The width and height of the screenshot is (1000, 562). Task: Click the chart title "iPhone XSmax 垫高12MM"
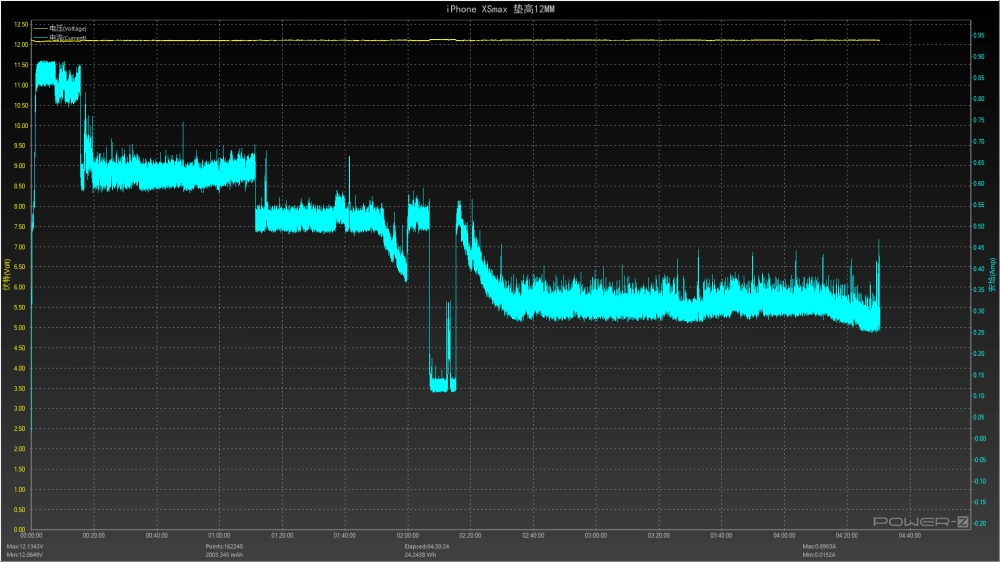click(x=500, y=9)
